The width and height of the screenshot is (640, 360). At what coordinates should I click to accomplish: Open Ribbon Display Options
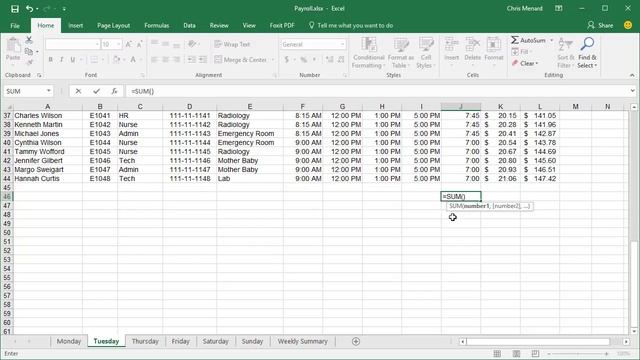tap(559, 9)
